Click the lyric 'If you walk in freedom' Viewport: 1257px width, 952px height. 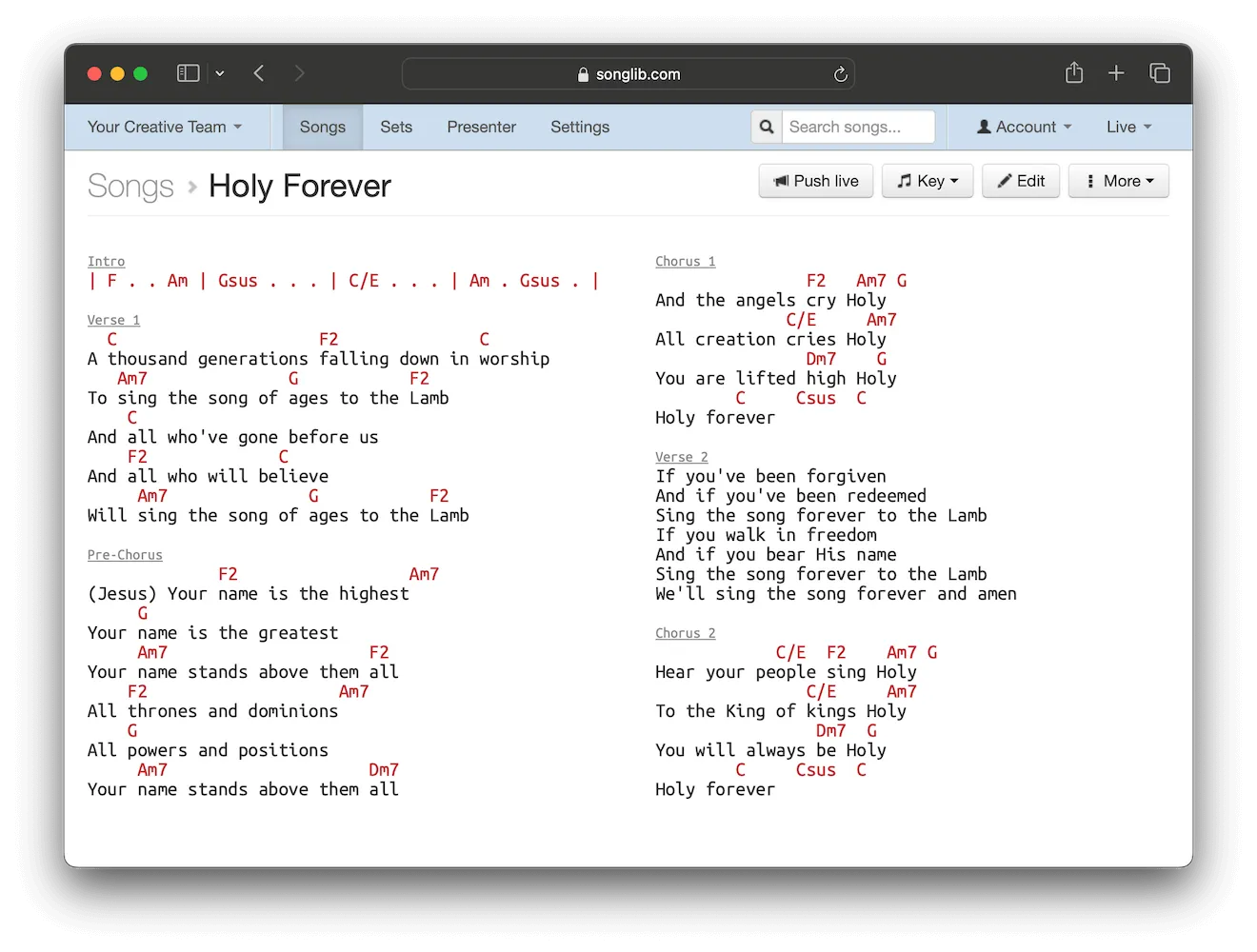point(766,535)
